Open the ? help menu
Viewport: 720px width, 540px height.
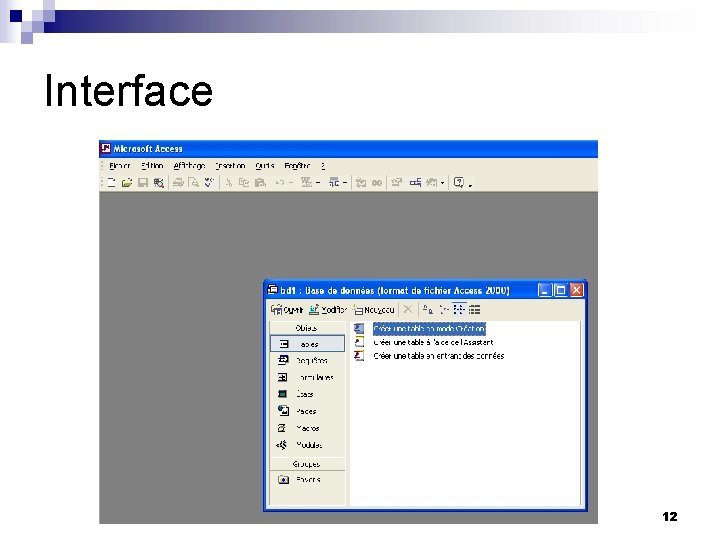pos(323,166)
